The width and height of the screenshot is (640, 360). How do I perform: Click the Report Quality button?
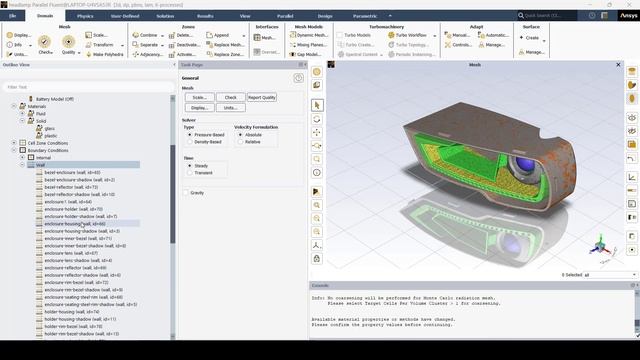262,98
